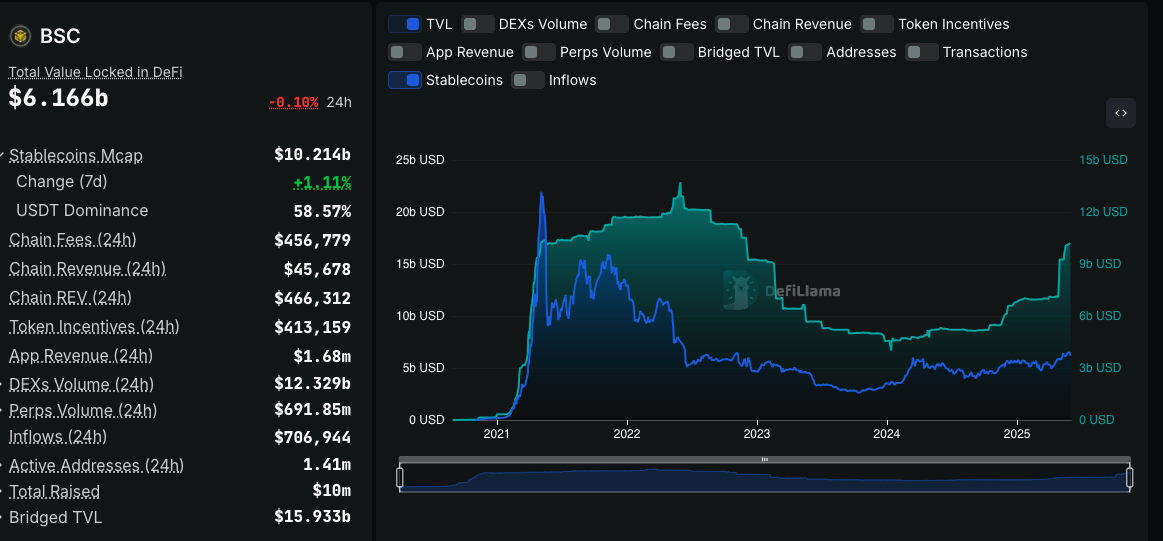Click the DefiLlama watermark logo on chart
This screenshot has width=1163, height=541.
point(739,290)
